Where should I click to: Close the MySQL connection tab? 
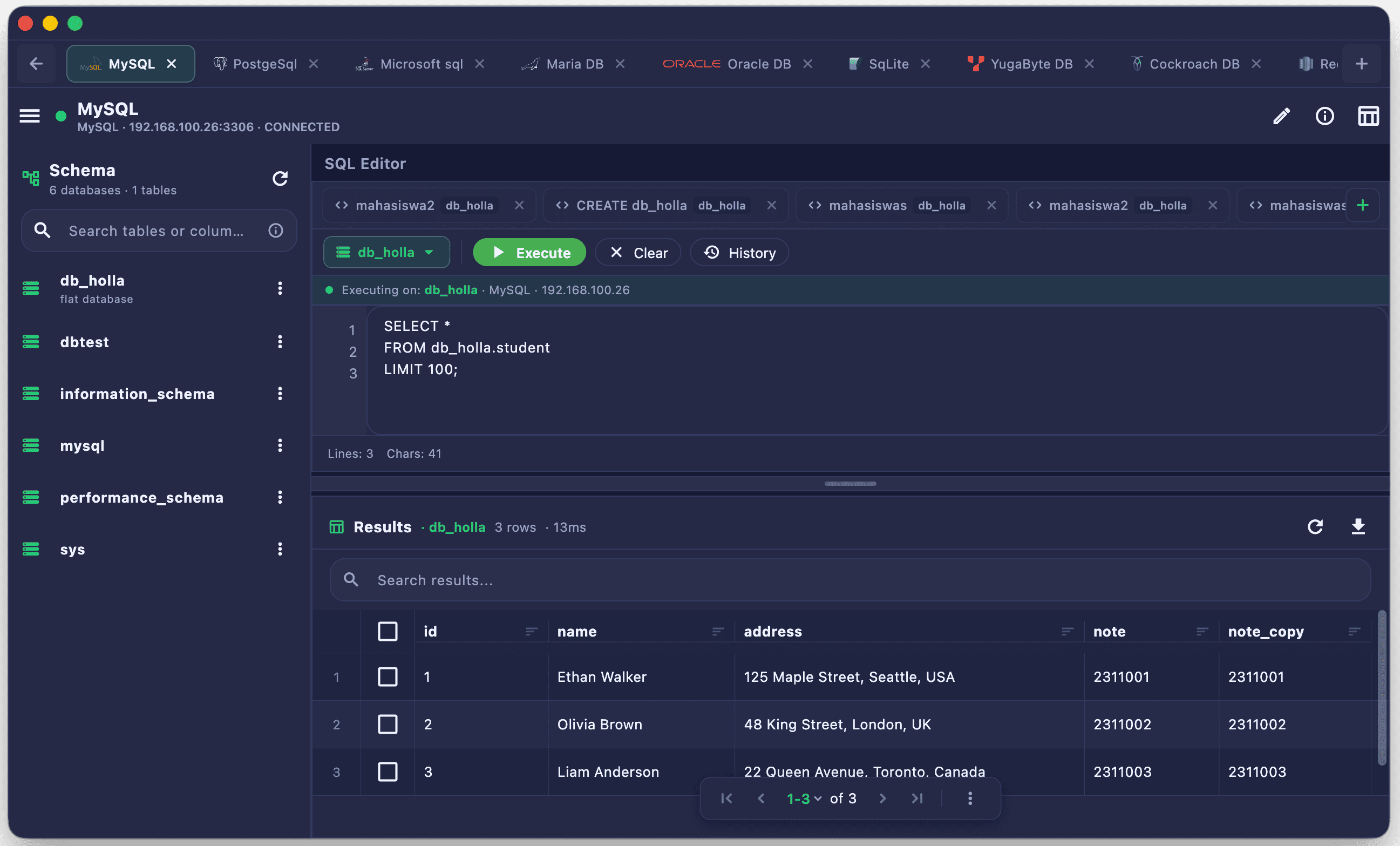(171, 64)
